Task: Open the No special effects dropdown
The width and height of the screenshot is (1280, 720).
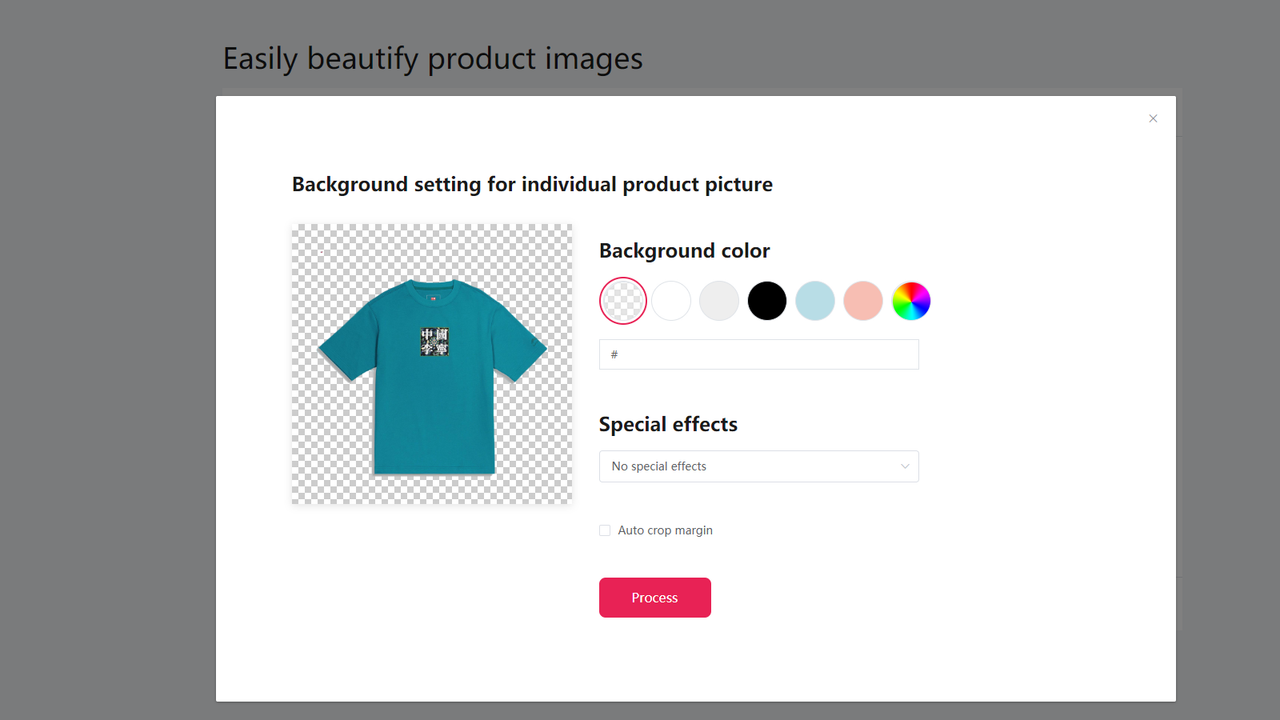Action: [758, 466]
